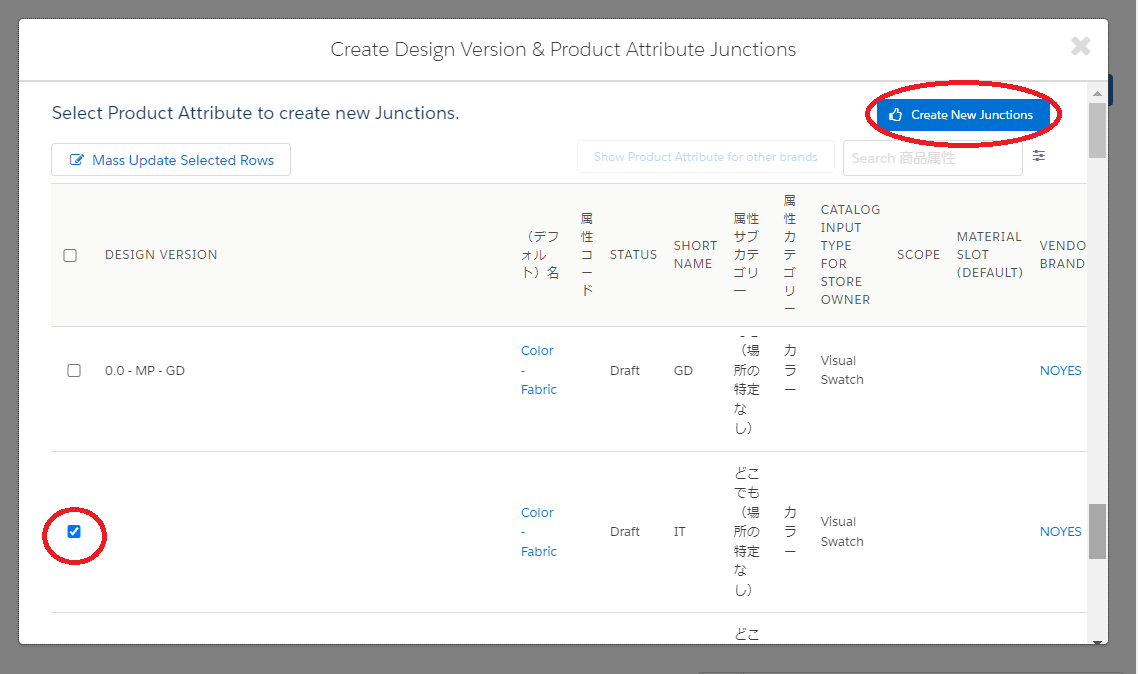Click the 属性サブカテゴリー column header

pyautogui.click(x=746, y=255)
